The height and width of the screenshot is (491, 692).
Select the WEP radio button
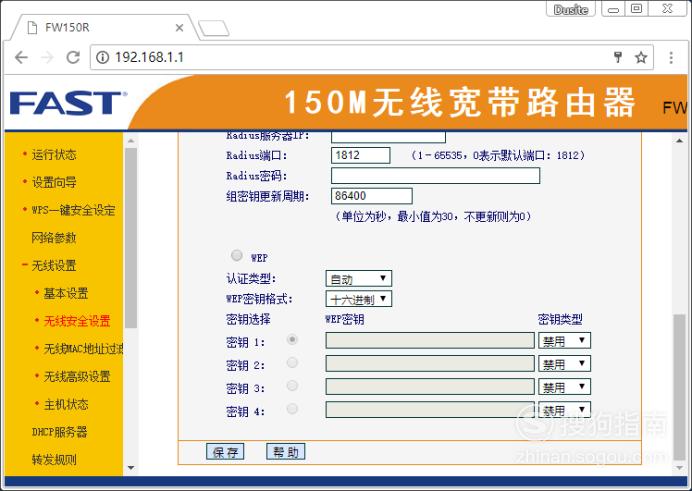tap(237, 255)
